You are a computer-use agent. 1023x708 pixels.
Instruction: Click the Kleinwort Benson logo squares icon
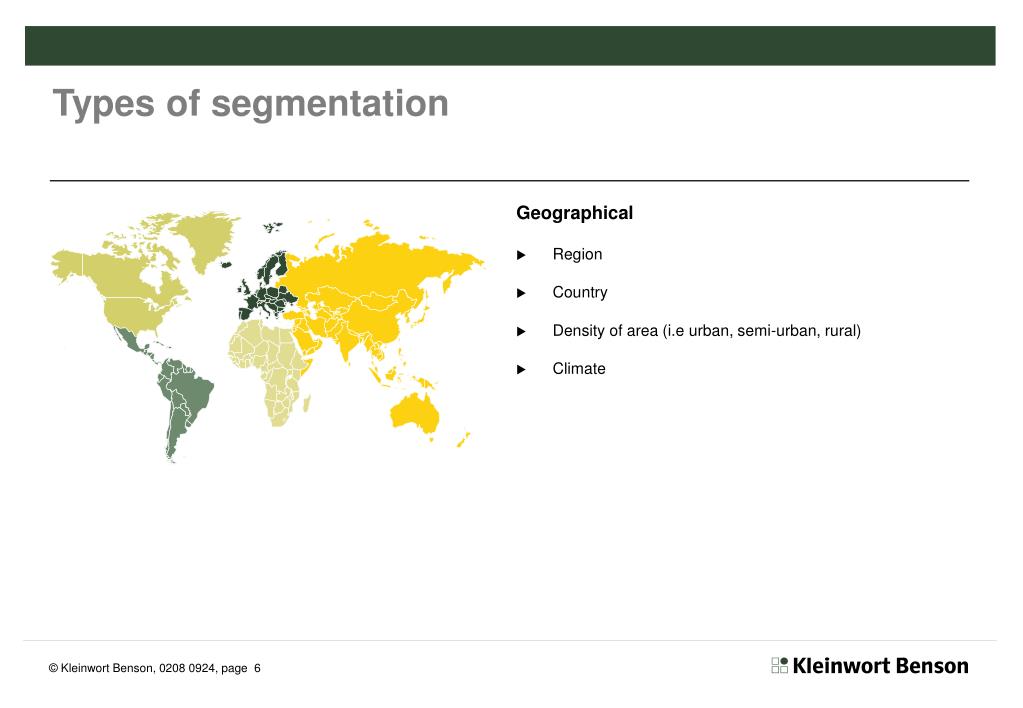[780, 665]
